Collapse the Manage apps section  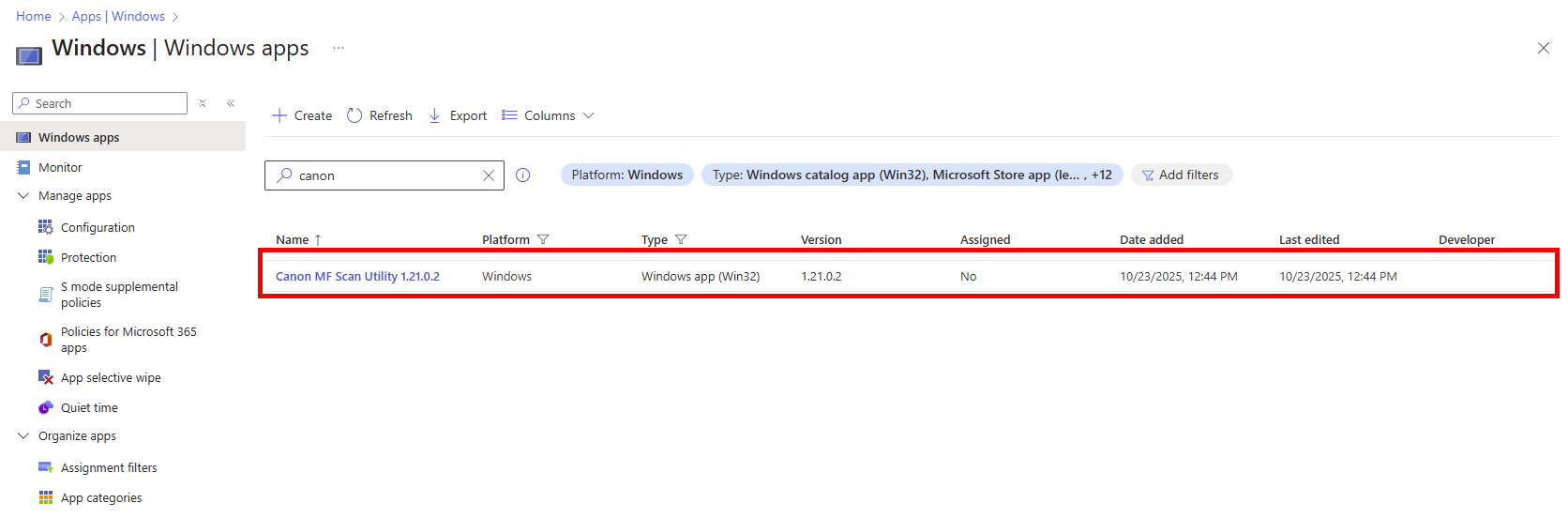(23, 195)
